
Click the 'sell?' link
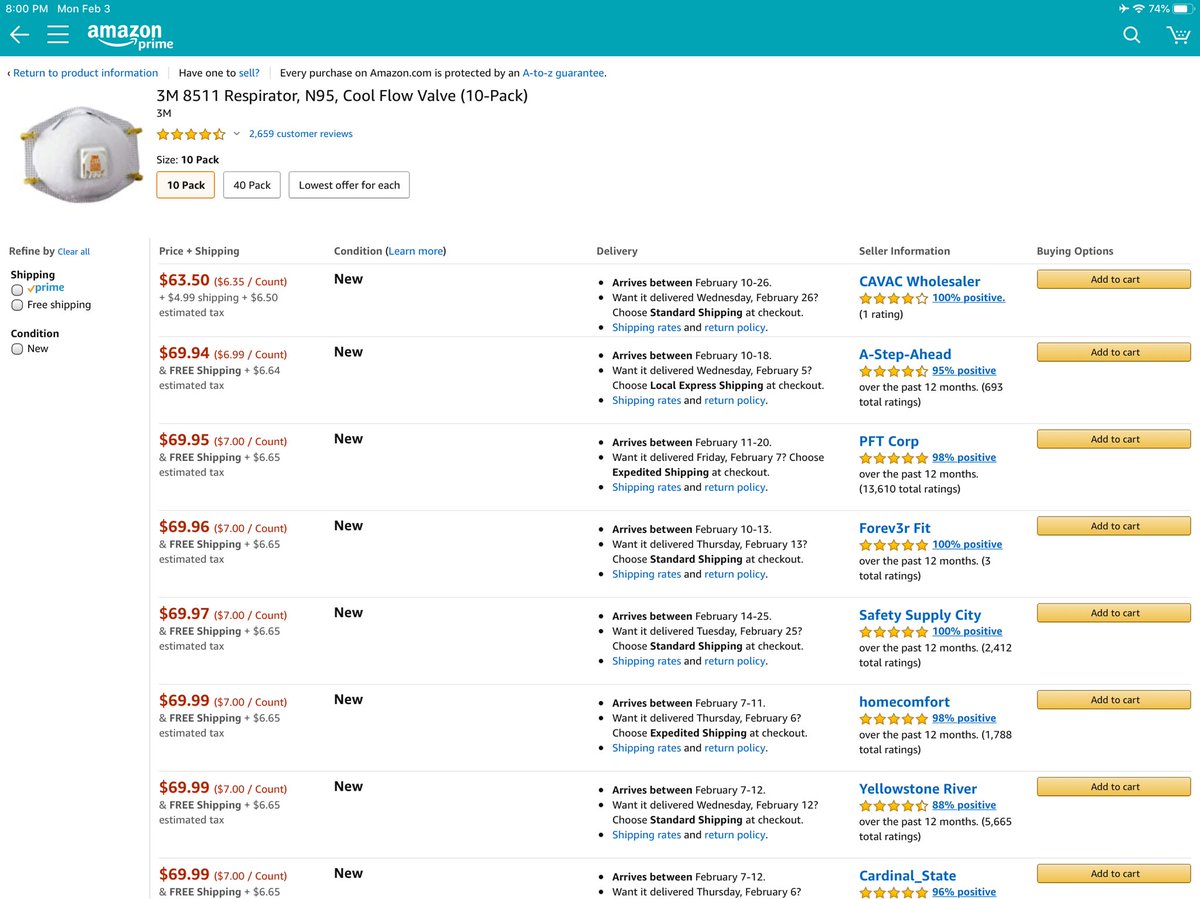(249, 73)
